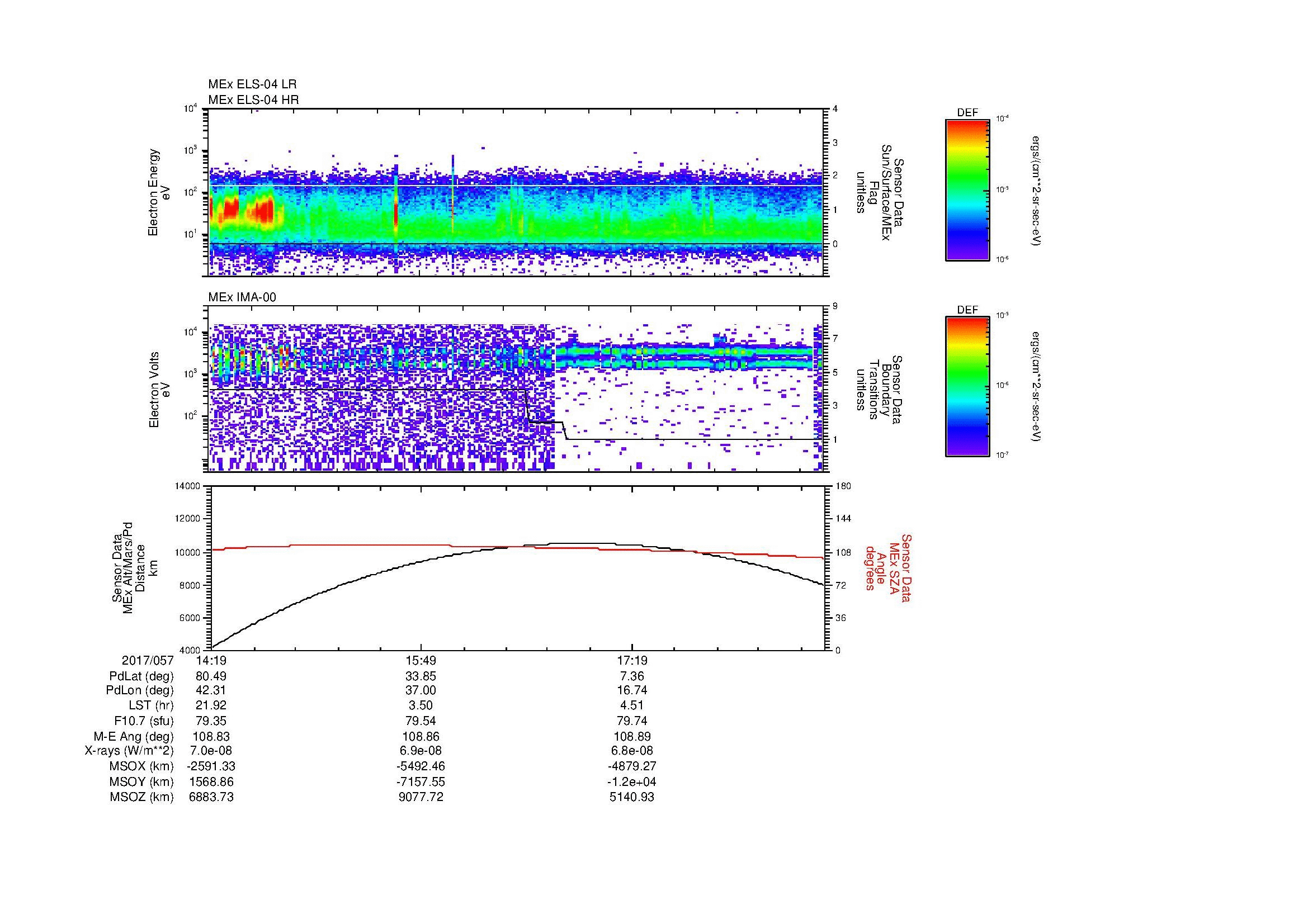Screen dimensions: 1308x924
Task: Click the F10.7 value 79.35
Action: 211,721
